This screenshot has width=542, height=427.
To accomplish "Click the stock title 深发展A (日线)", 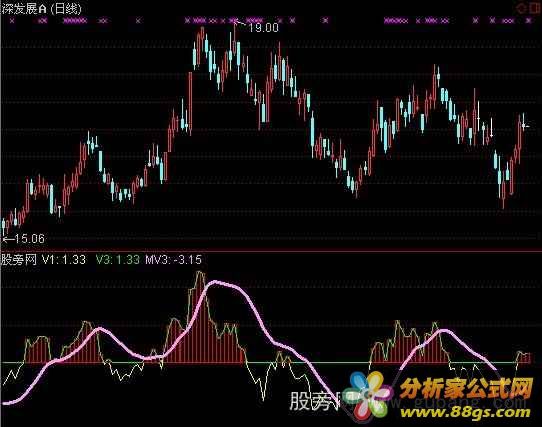I will 41,8.
